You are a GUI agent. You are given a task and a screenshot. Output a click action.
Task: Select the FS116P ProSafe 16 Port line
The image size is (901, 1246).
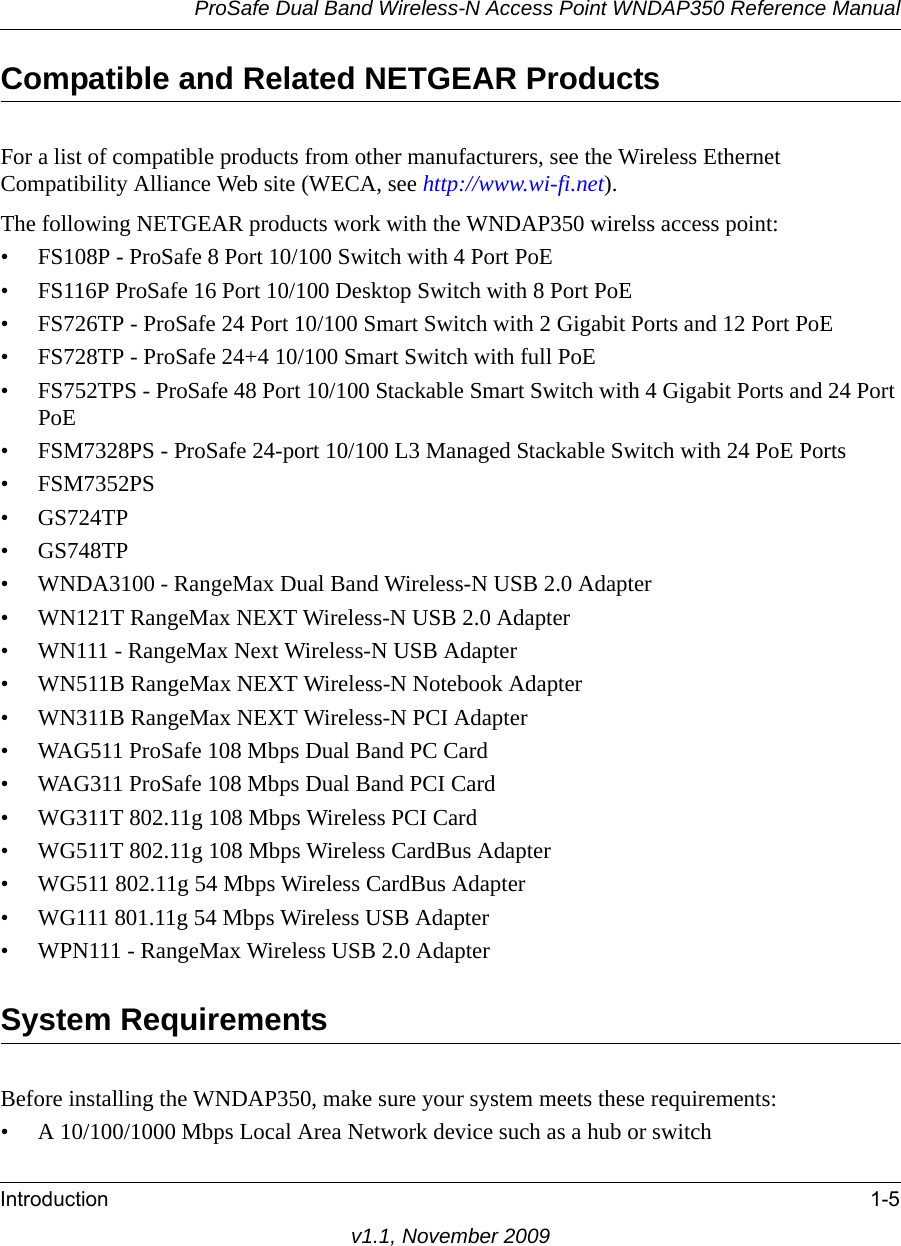(335, 291)
